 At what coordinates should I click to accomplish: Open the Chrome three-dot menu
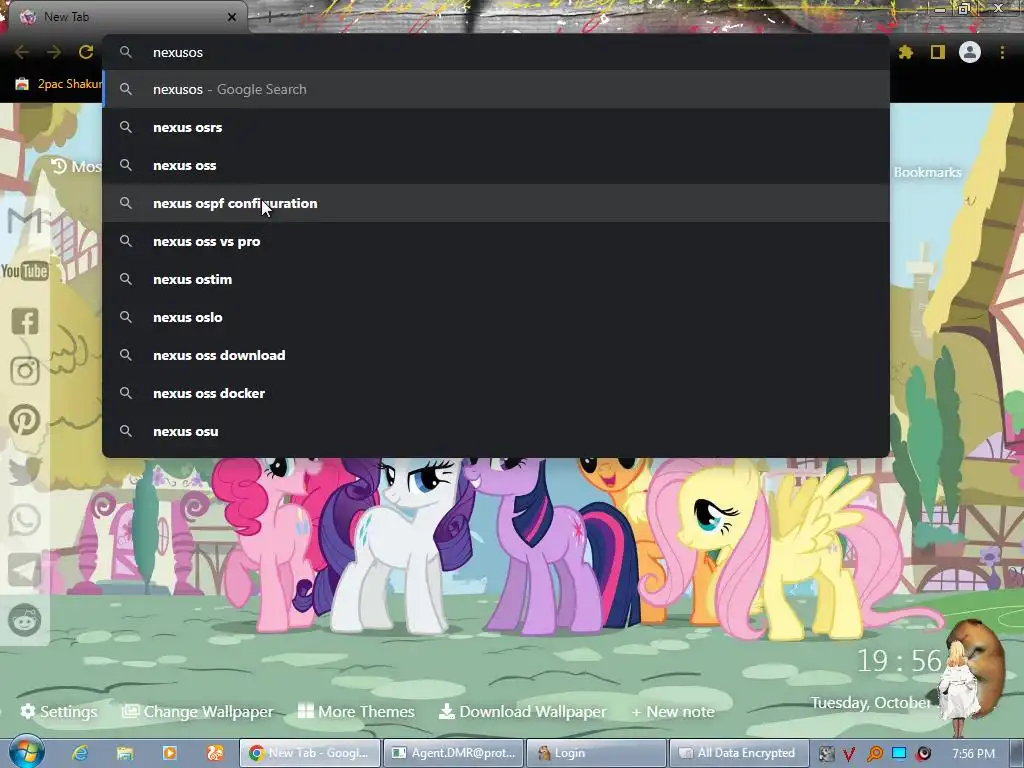pyautogui.click(x=1002, y=52)
